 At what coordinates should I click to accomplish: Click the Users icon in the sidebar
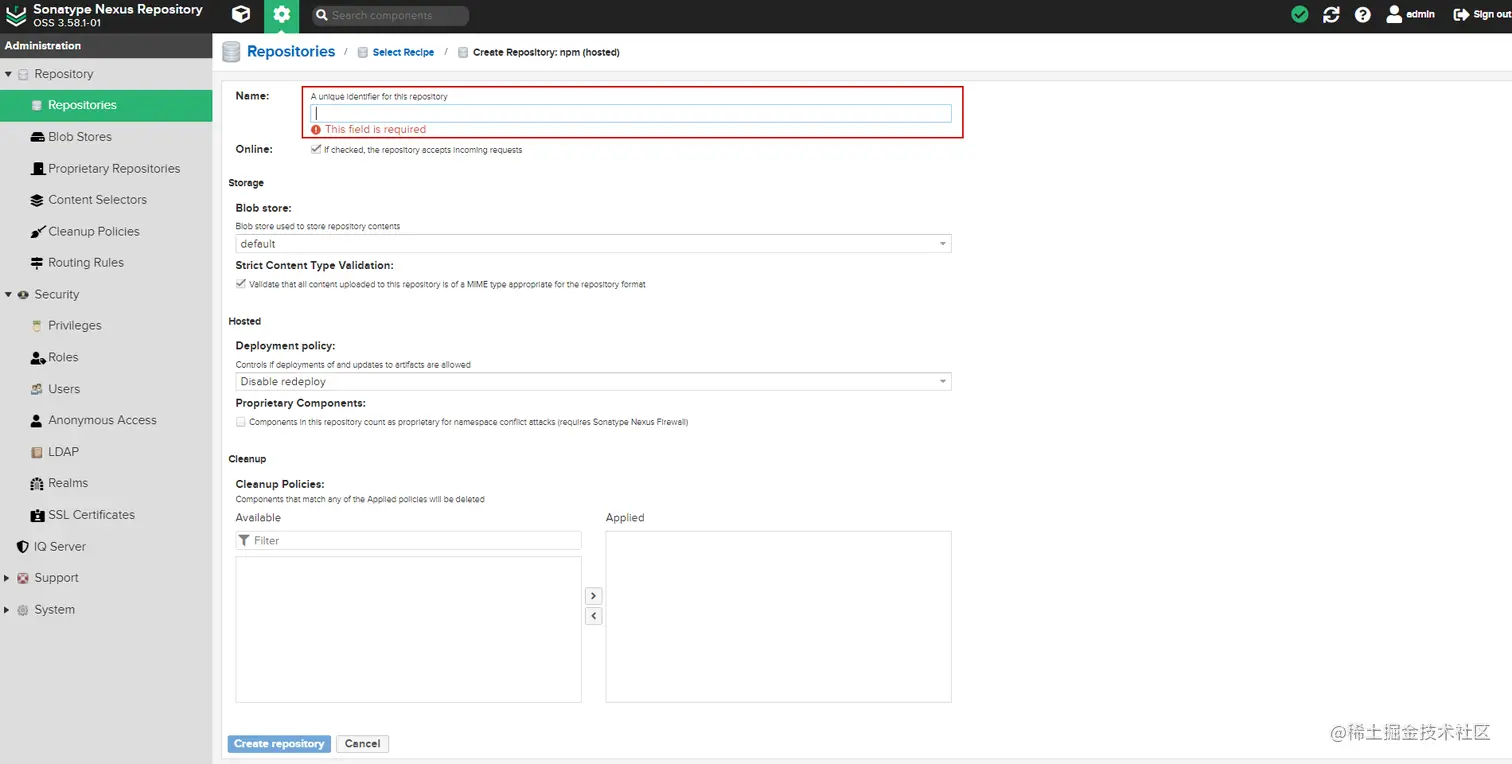tap(37, 389)
